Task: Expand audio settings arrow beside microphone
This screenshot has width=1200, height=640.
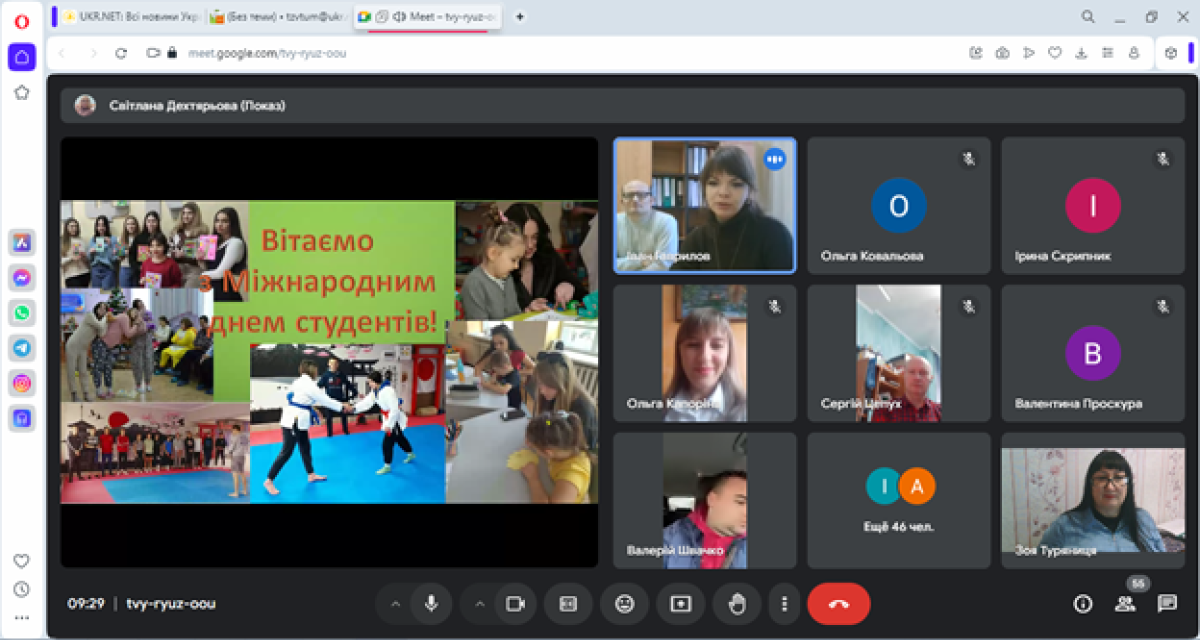Action: [395, 604]
